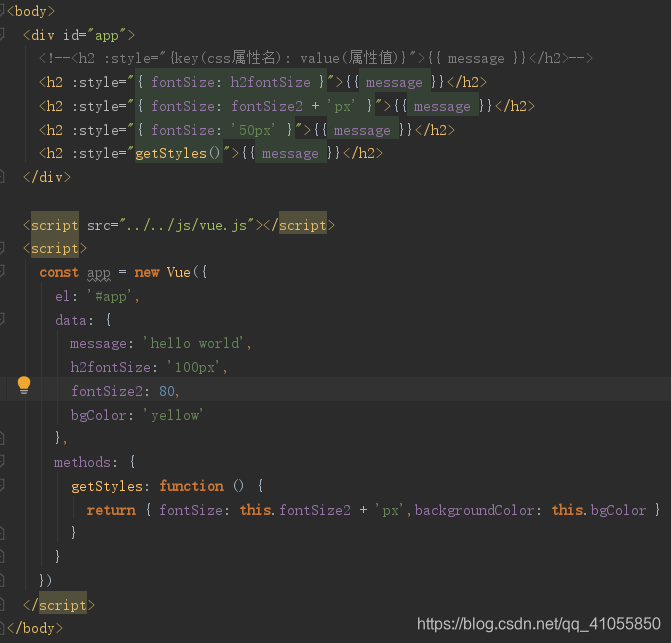Viewport: 671px width, 643px height.
Task: Click fontSize2 in the second h2 style binding
Action: coord(267,106)
